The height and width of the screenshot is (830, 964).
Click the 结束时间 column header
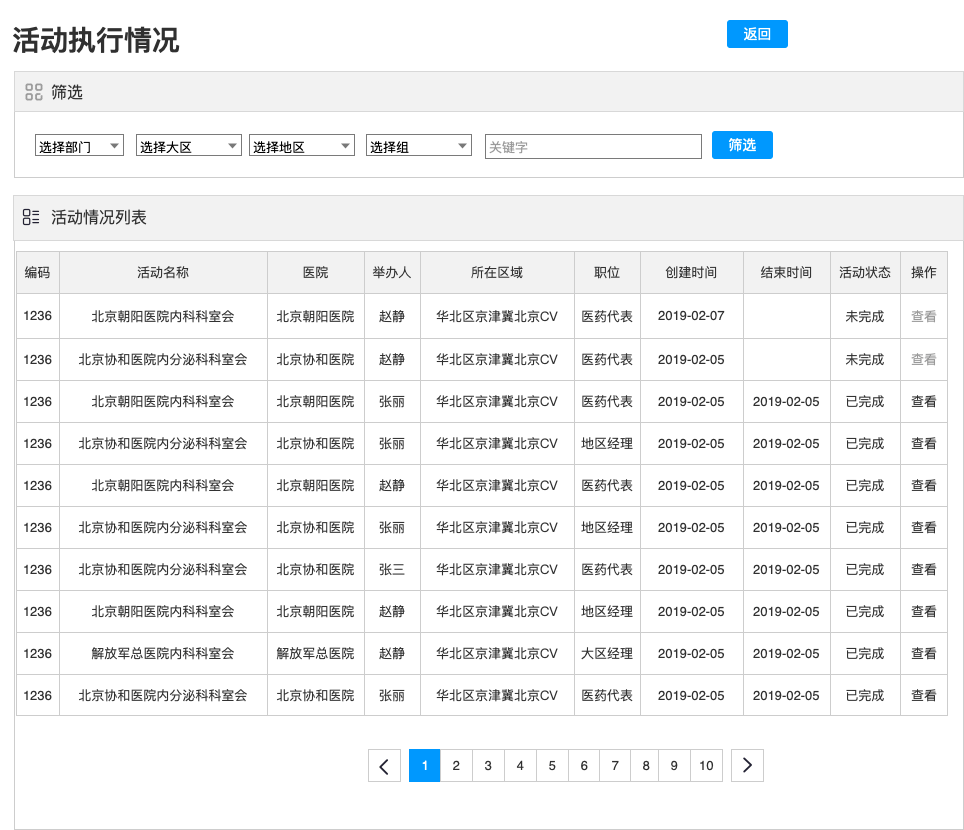[786, 272]
